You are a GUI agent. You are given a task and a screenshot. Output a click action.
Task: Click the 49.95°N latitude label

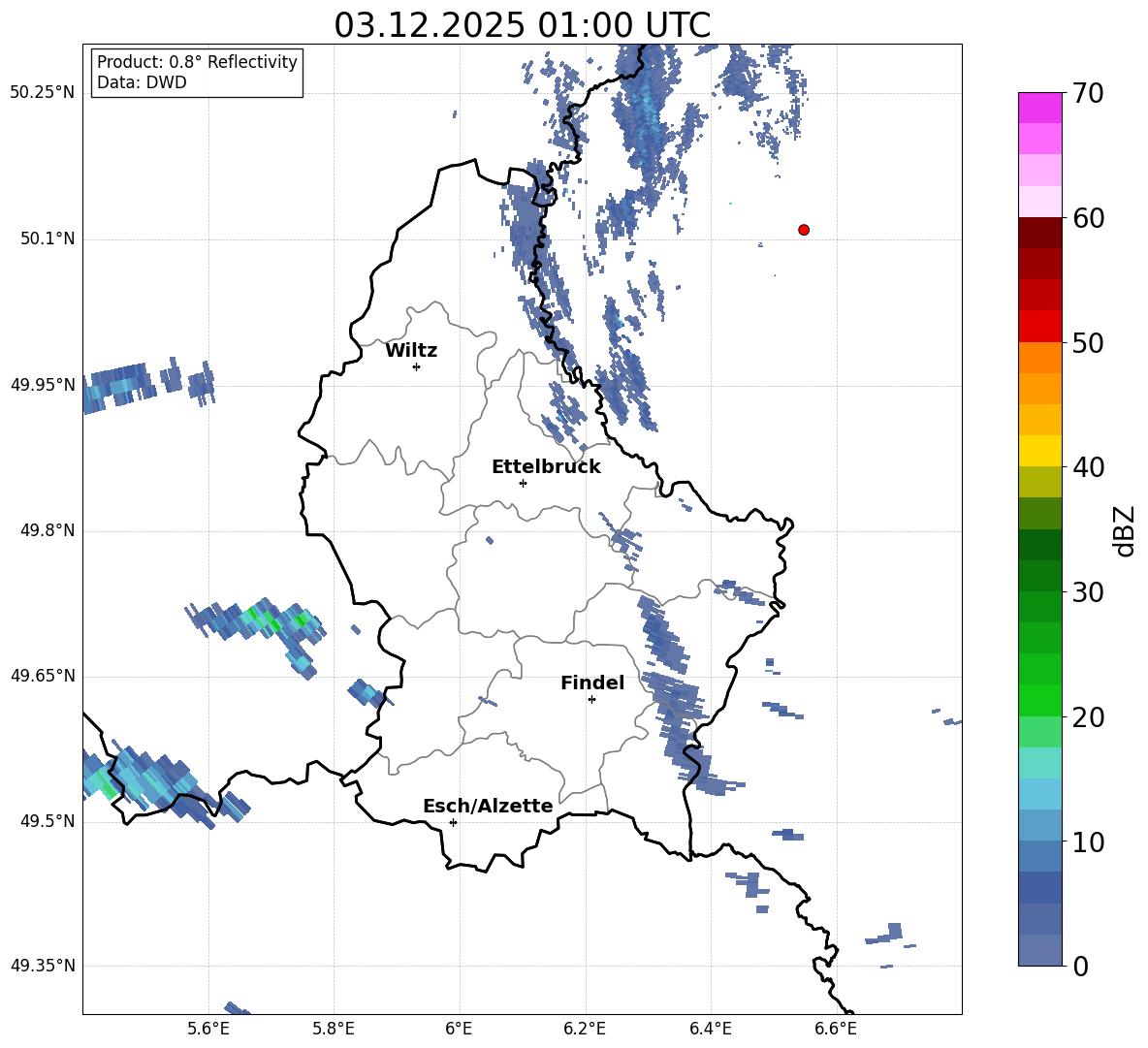tap(43, 384)
